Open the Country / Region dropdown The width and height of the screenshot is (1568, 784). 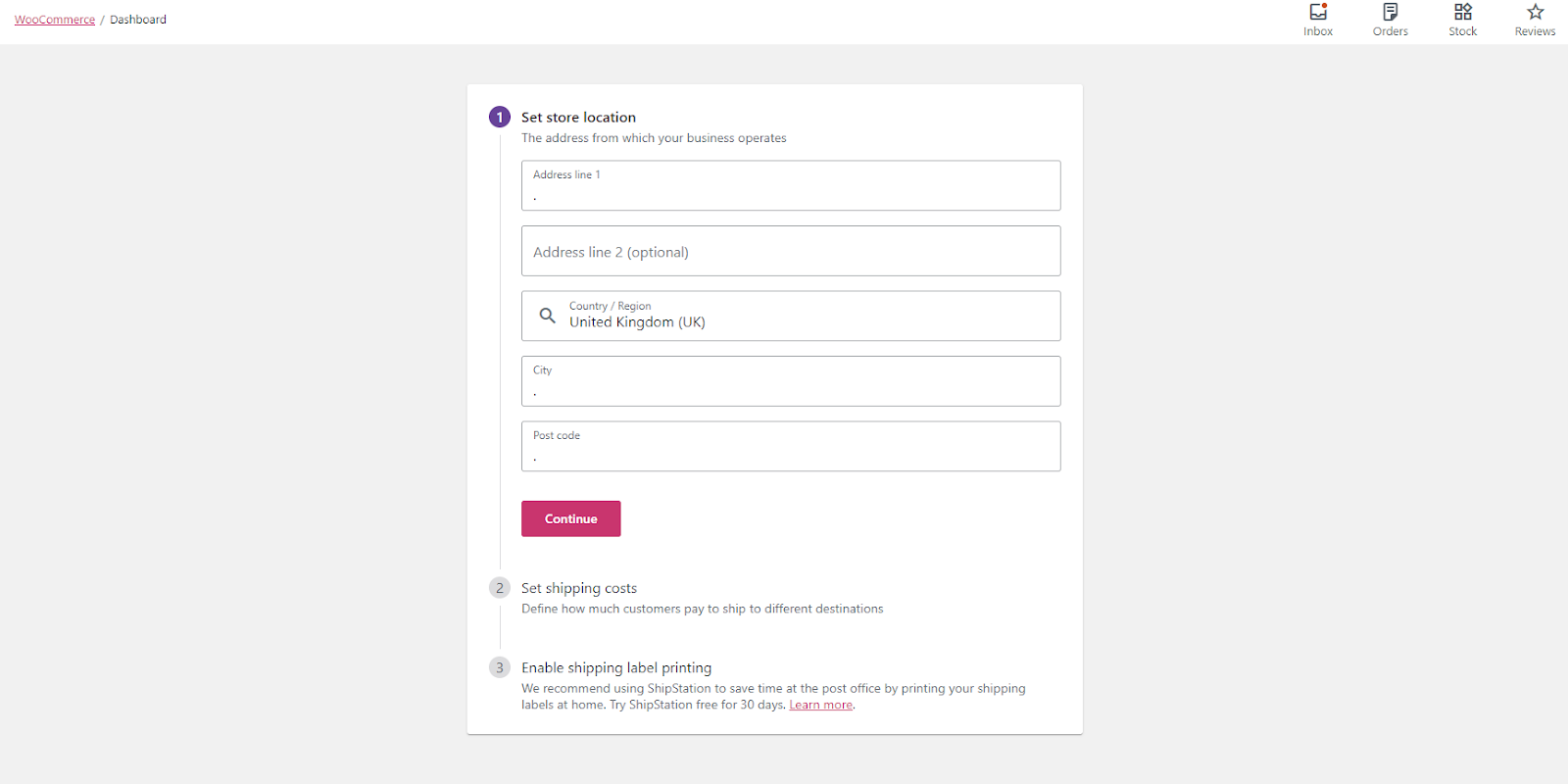coord(804,317)
